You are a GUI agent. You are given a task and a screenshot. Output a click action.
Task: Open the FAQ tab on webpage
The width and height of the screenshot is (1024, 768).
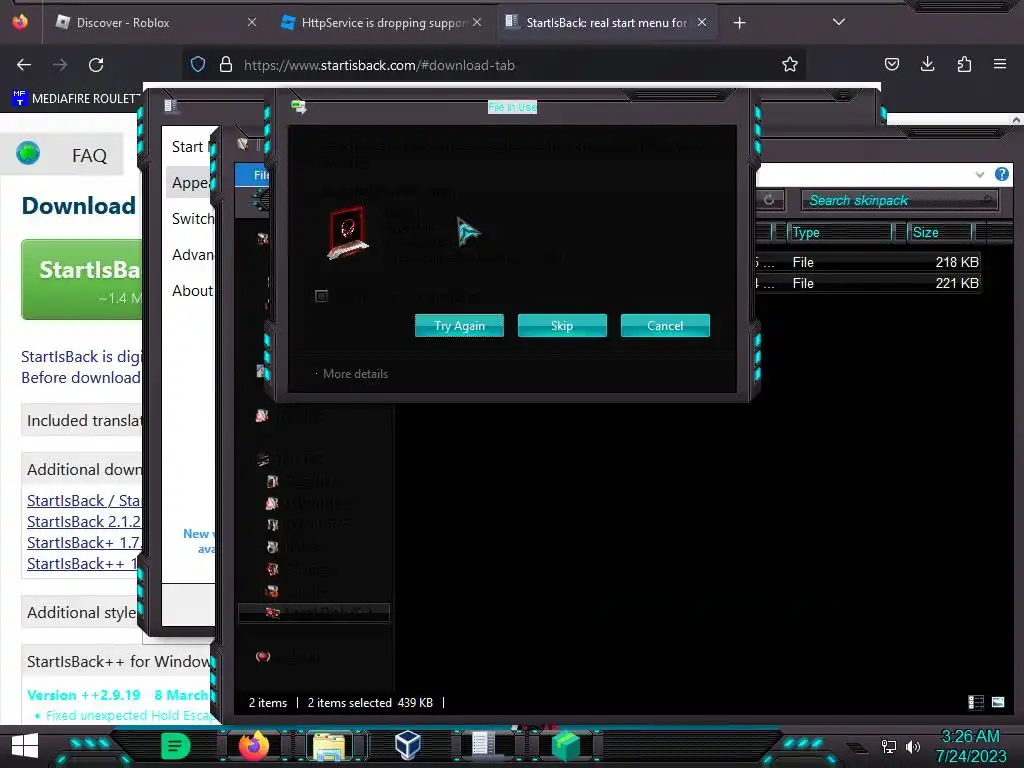click(61, 155)
